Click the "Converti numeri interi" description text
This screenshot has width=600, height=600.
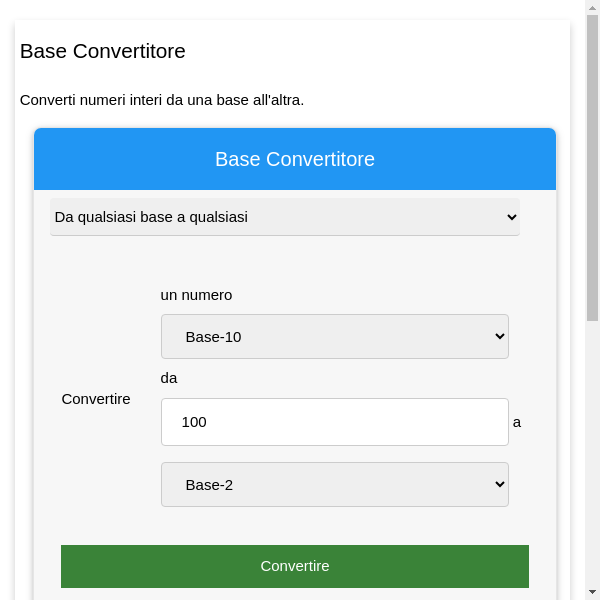pos(162,100)
